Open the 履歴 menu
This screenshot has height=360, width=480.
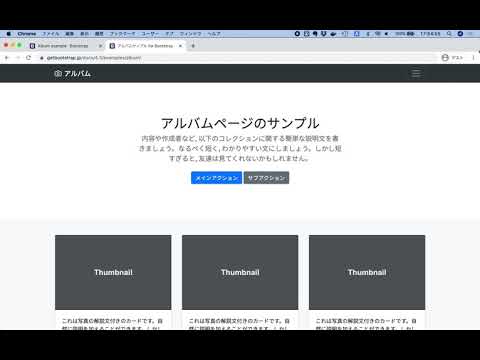tap(99, 34)
